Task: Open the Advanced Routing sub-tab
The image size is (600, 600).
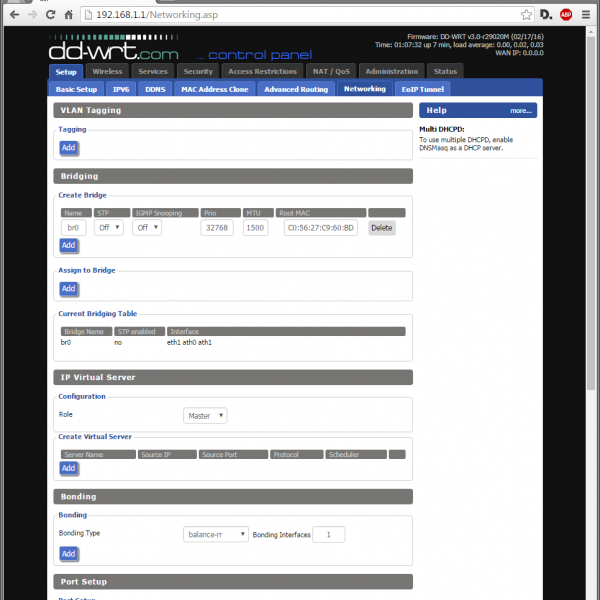Action: (296, 89)
